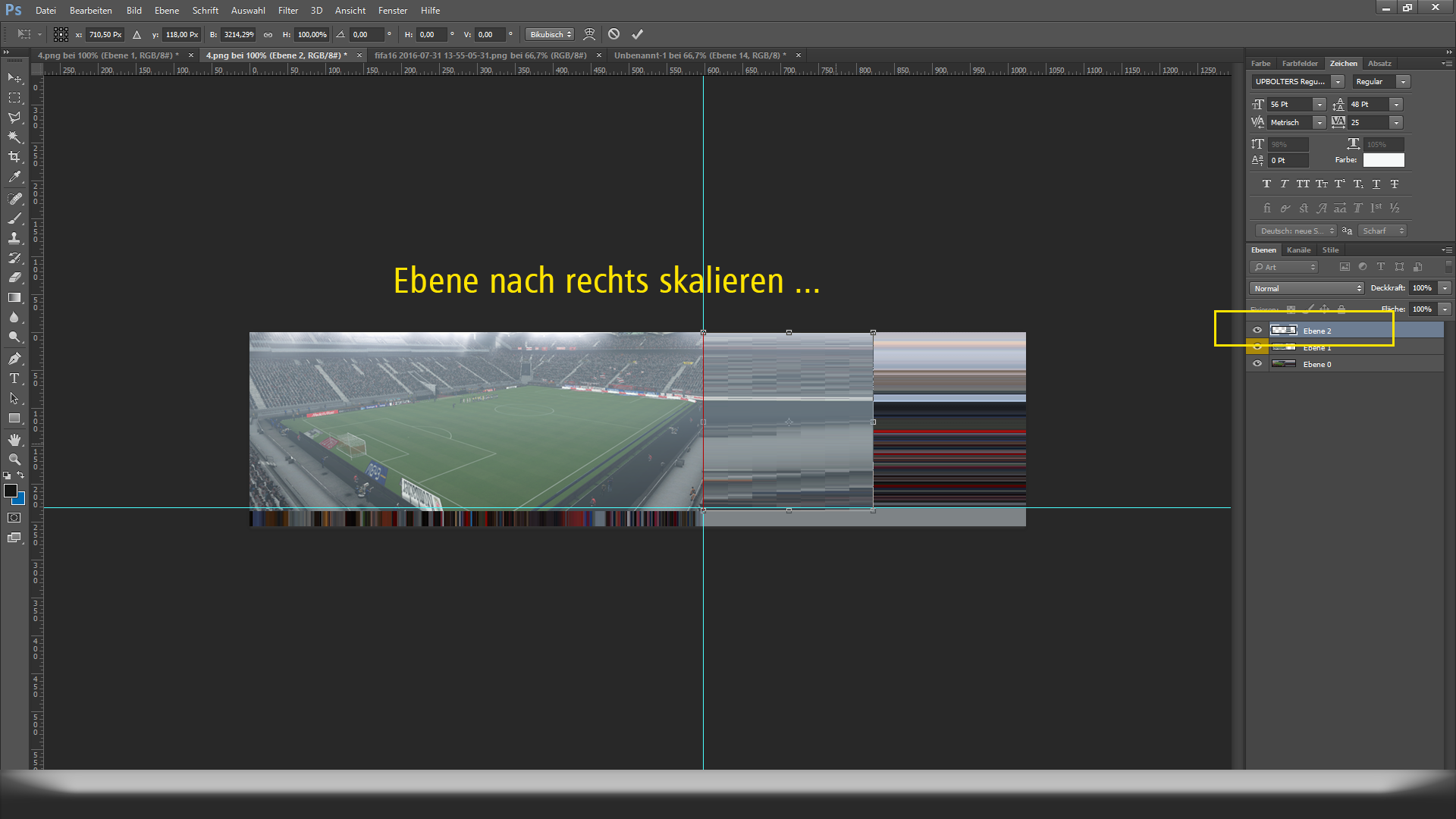1456x819 pixels.
Task: Open the UPBOLTERS font family dropdown
Action: (1338, 81)
